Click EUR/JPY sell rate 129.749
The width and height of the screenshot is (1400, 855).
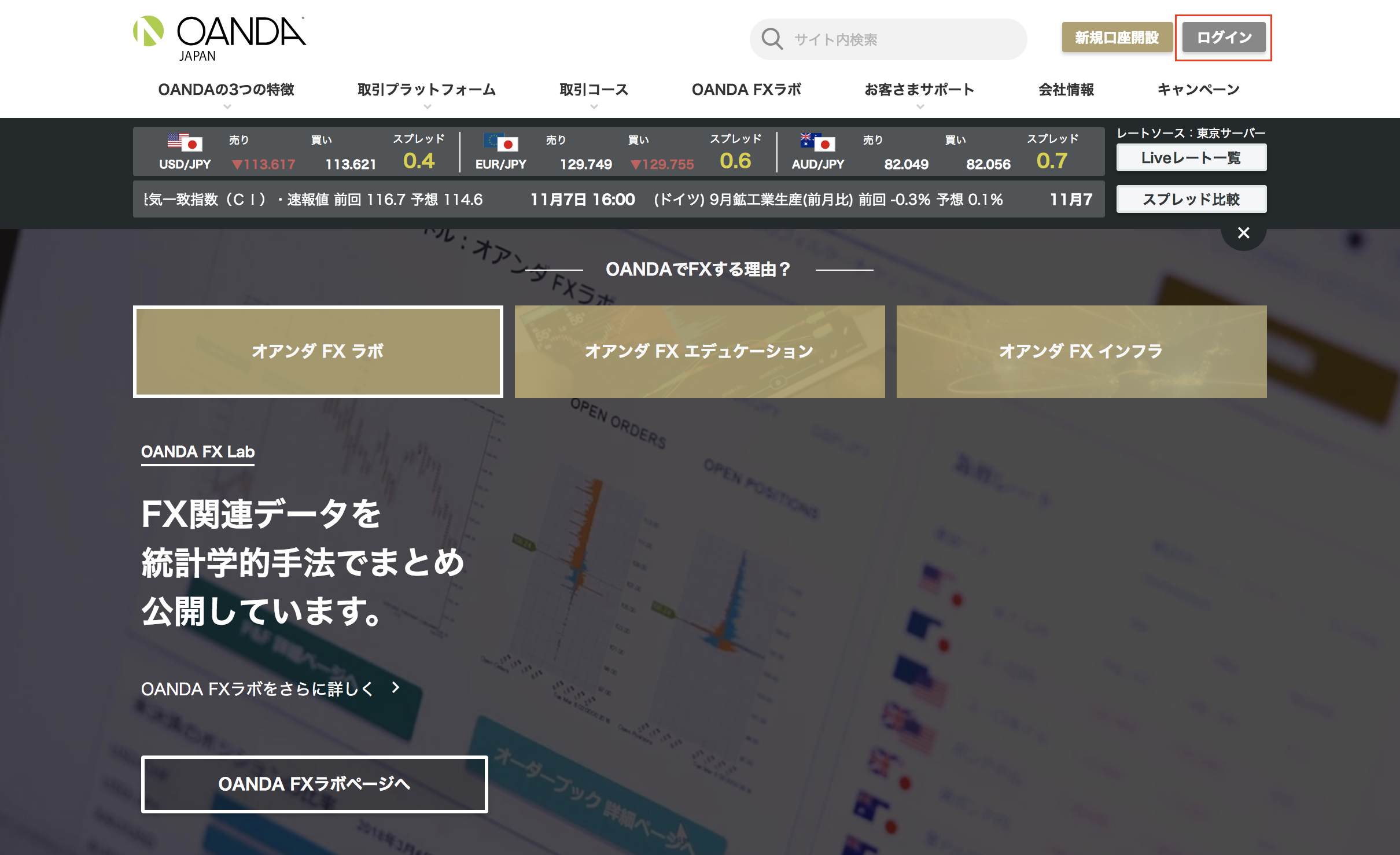[585, 164]
